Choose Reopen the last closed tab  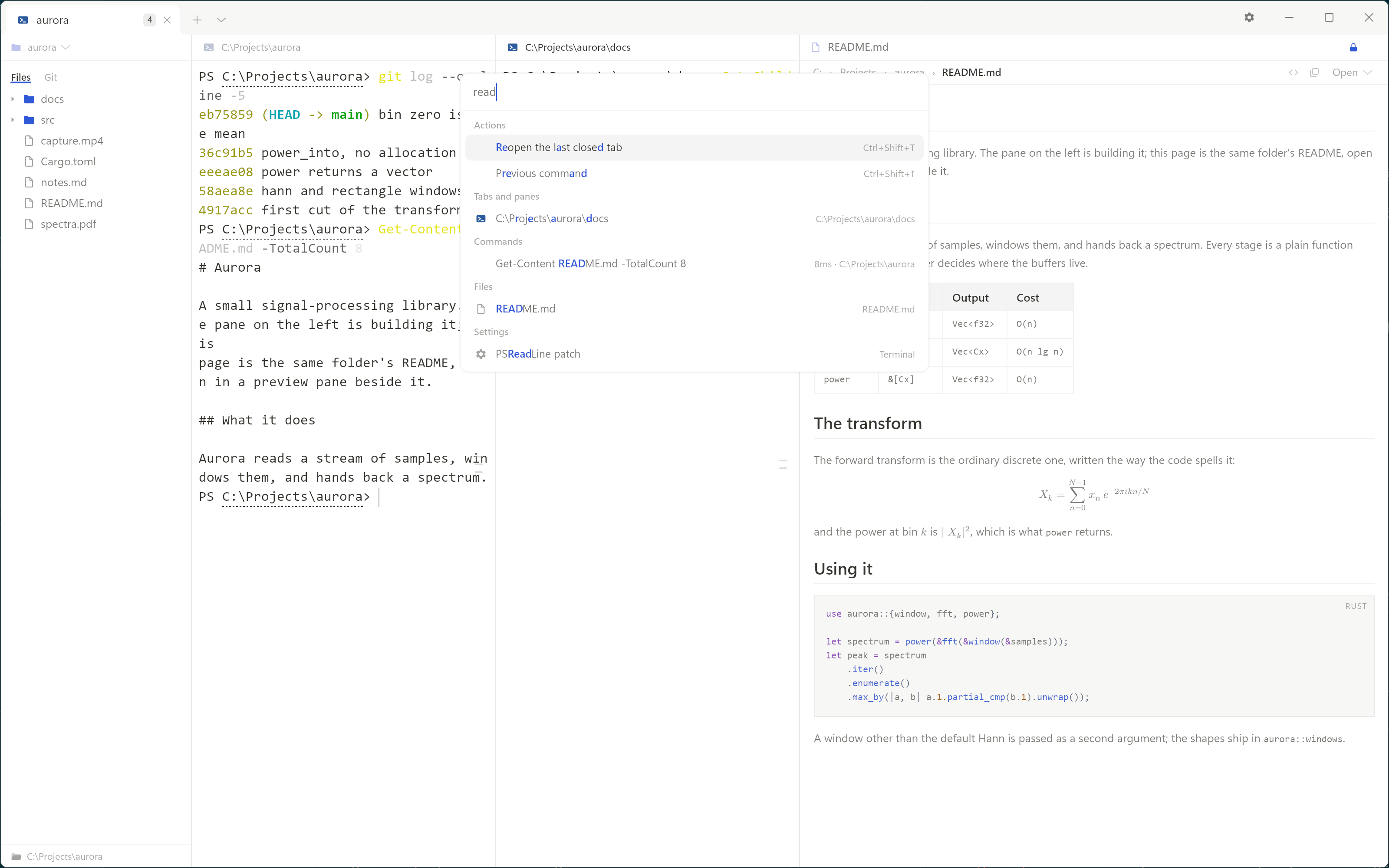click(694, 148)
